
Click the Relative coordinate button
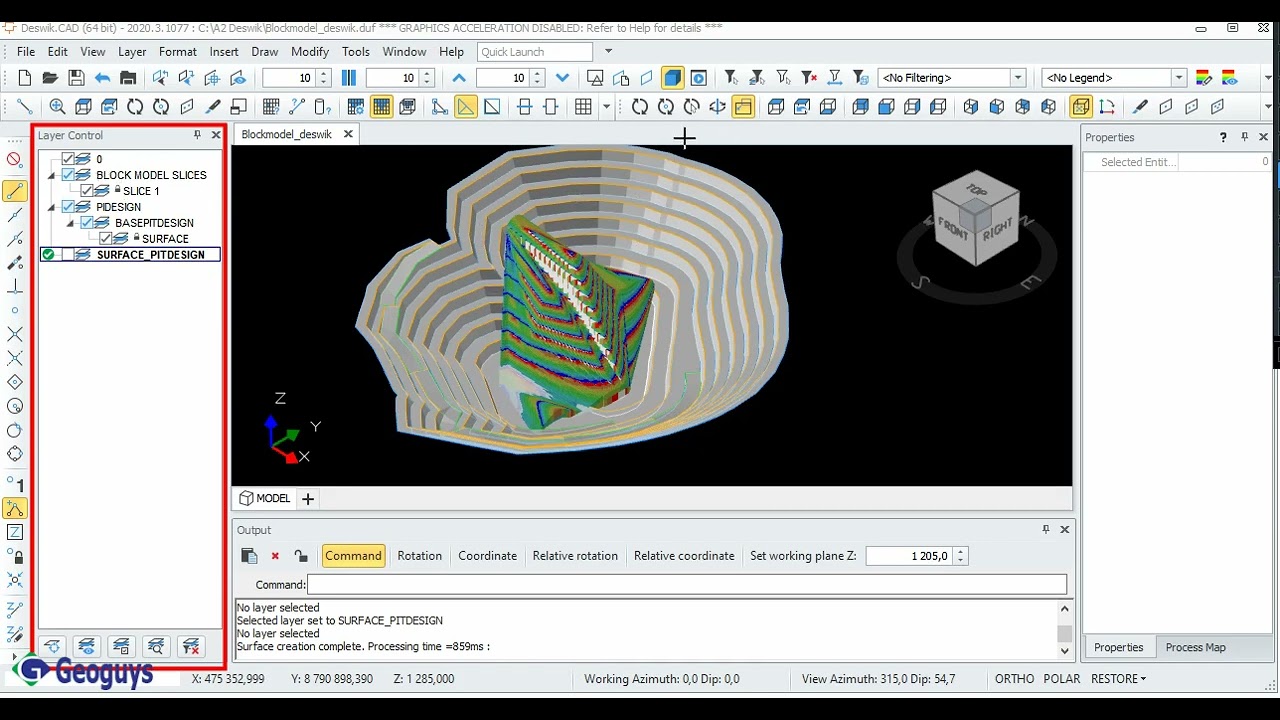pos(684,556)
